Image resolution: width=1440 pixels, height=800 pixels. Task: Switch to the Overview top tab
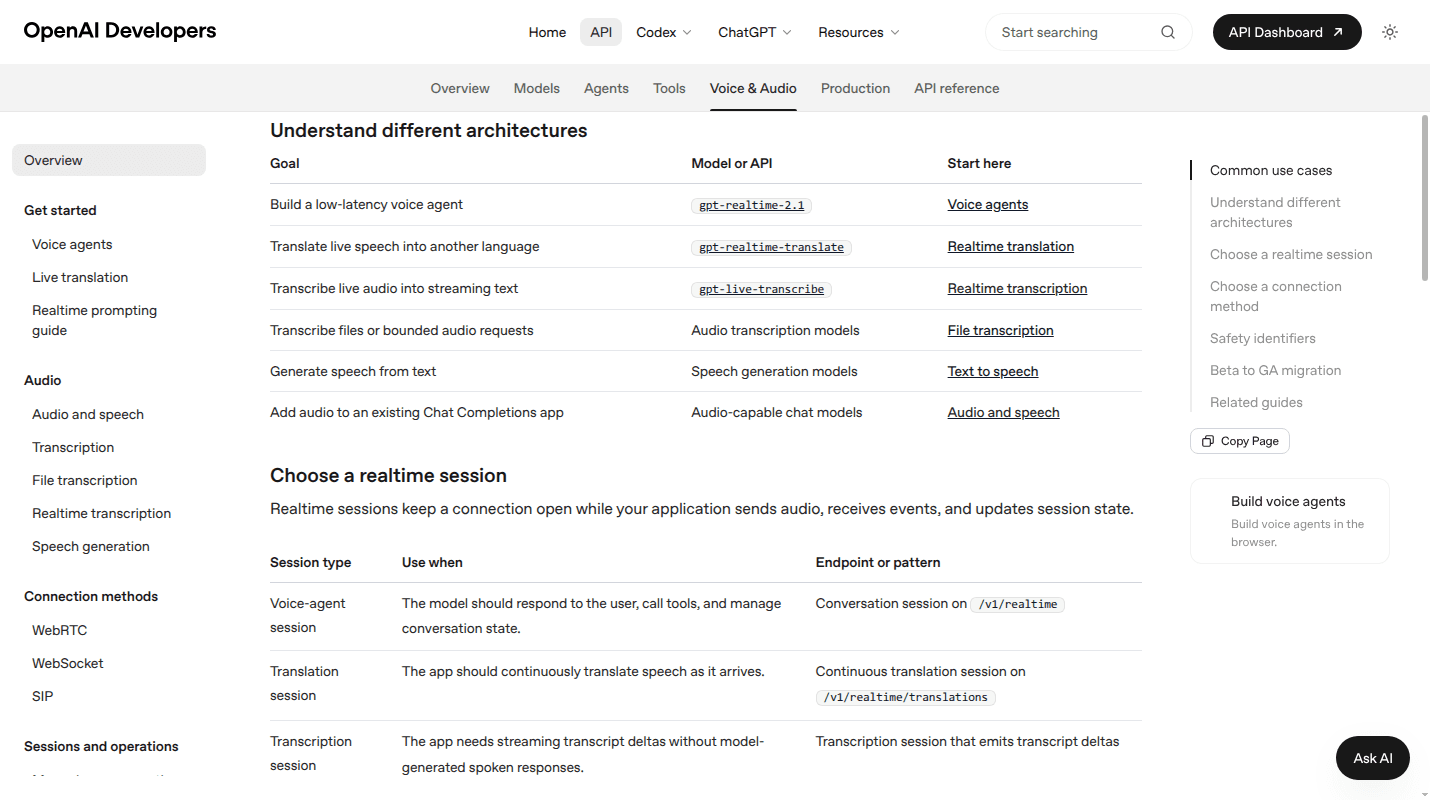pyautogui.click(x=460, y=88)
